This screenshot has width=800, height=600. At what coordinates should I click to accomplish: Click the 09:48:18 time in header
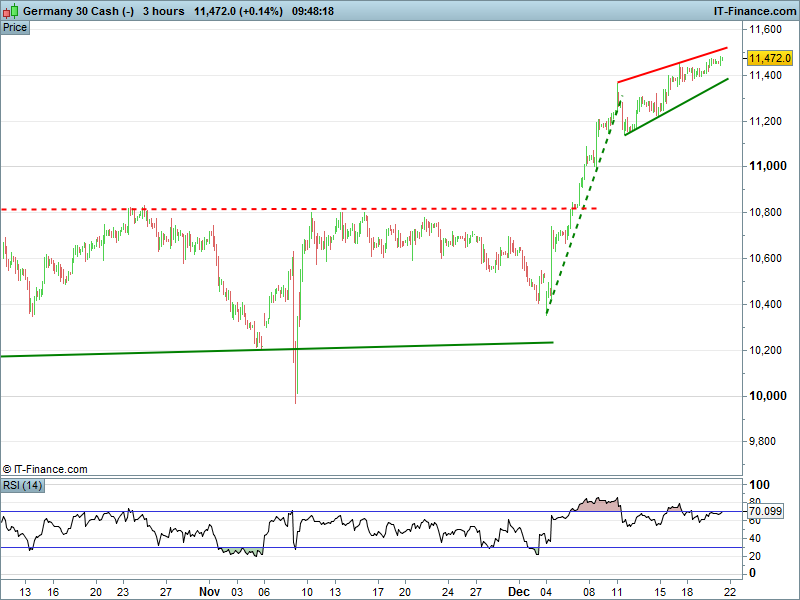tap(313, 11)
